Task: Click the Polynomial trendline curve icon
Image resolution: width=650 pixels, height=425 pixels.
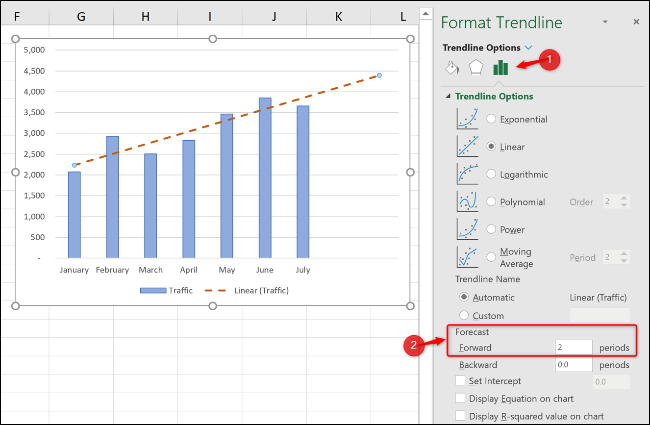Action: click(x=466, y=201)
